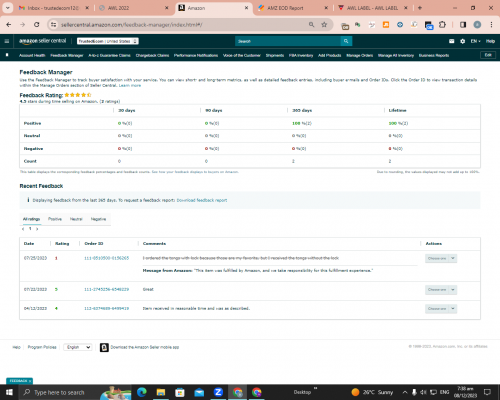This screenshot has height=400, width=500.
Task: Expand the action dropdown for the 07/25/2023 feedback
Action: click(x=453, y=258)
